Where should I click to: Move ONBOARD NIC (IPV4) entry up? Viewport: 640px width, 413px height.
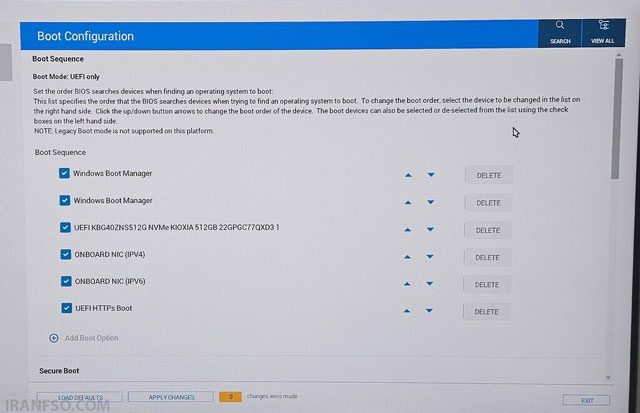click(407, 258)
